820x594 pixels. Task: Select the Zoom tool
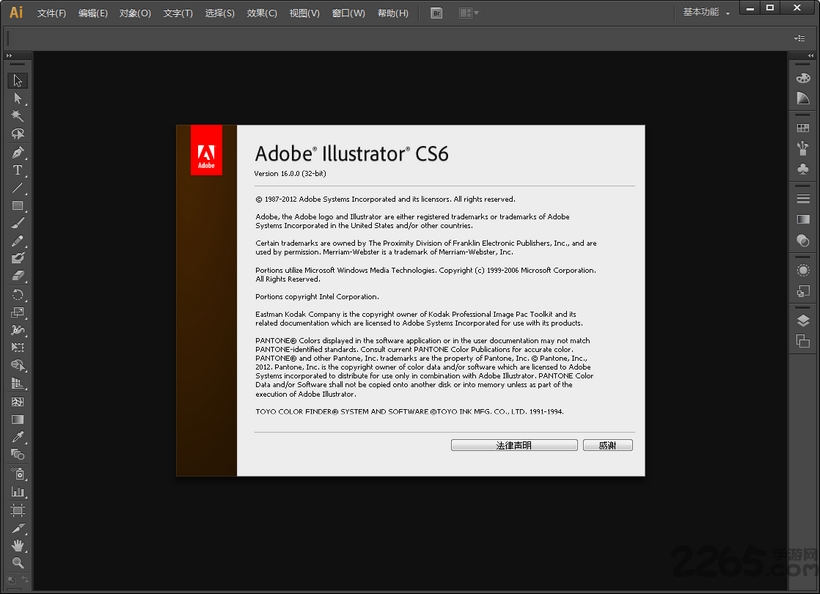tap(18, 563)
